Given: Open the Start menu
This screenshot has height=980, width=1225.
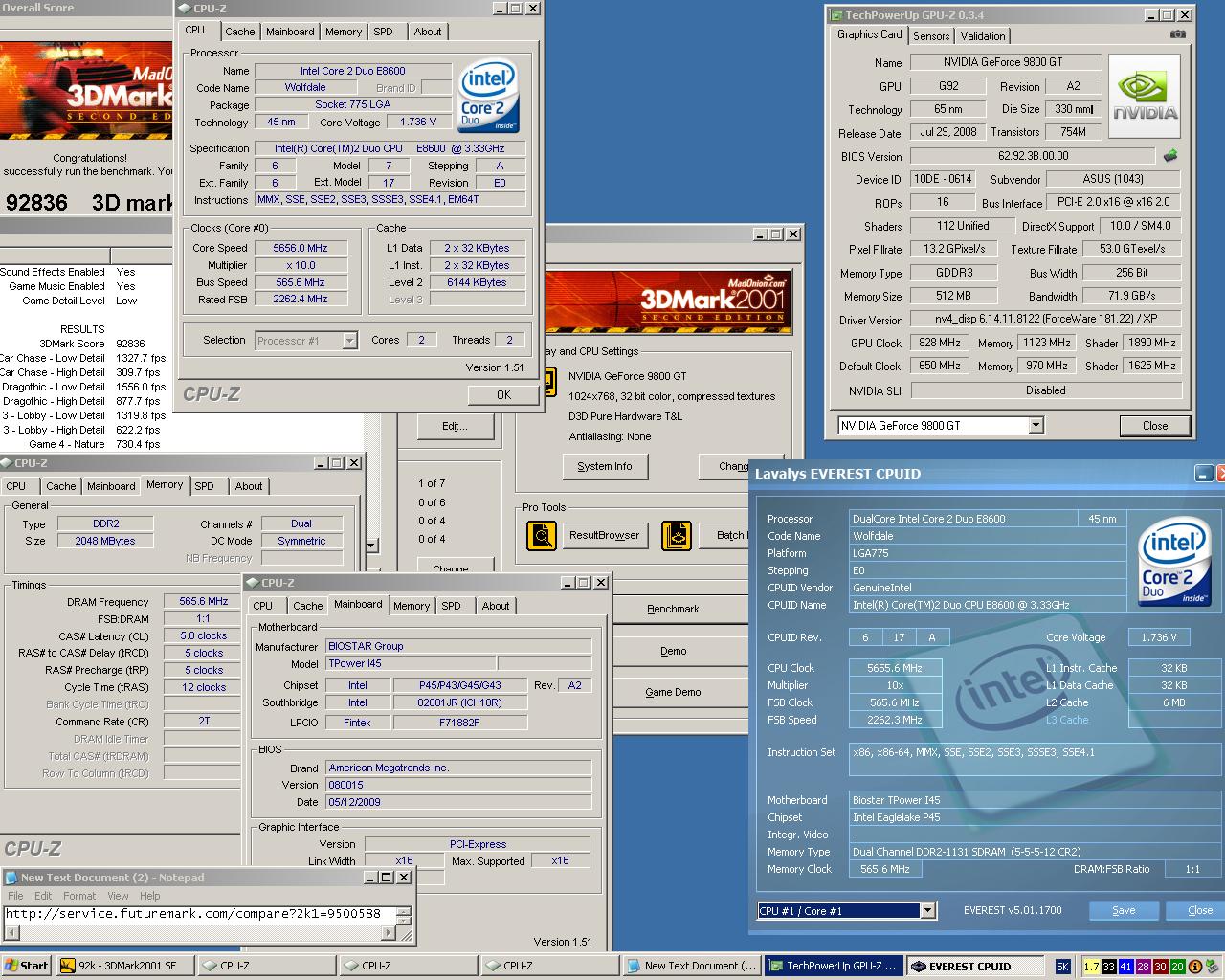Looking at the screenshot, I should tap(26, 966).
